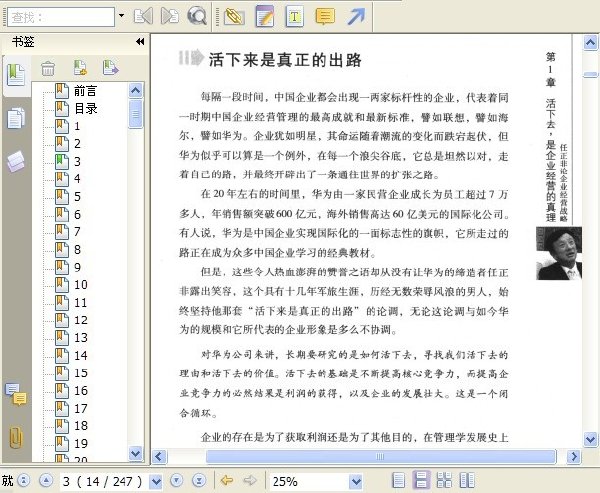Click bookmark list scroll up arrow

tap(136, 91)
